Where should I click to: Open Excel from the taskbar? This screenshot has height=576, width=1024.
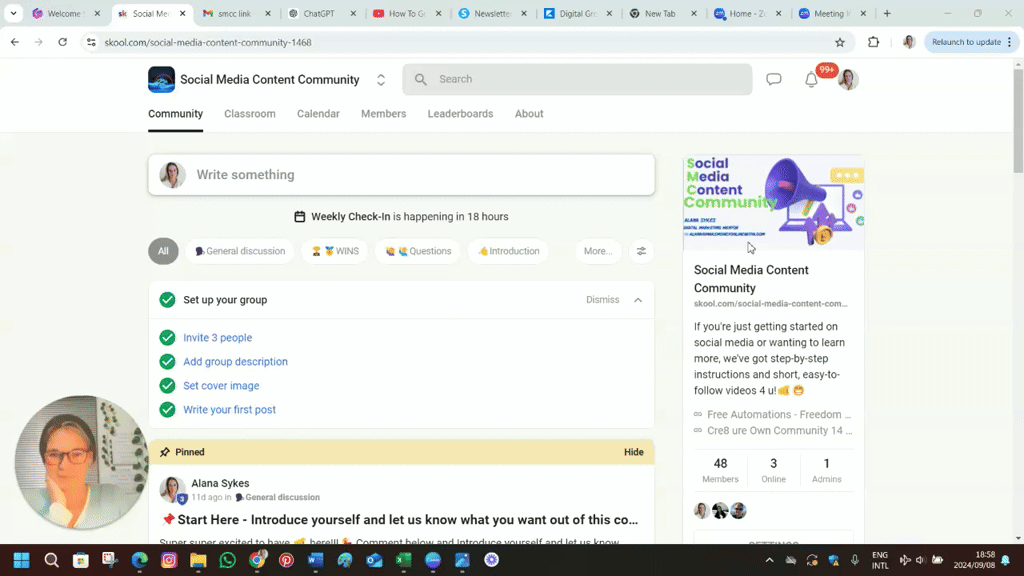coord(404,560)
